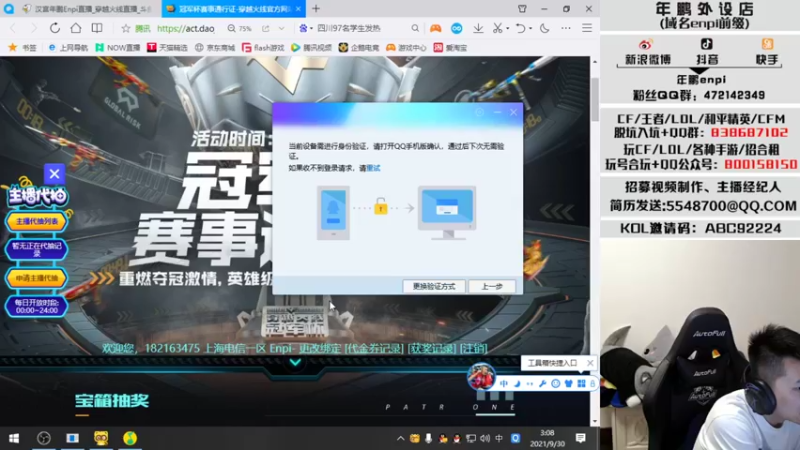Close the 主播代抽 side panel X
The height and width of the screenshot is (450, 800).
coord(55,174)
